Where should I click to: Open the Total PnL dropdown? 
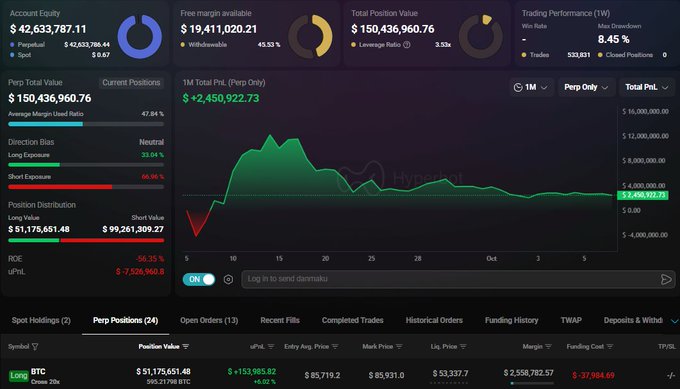coord(647,87)
